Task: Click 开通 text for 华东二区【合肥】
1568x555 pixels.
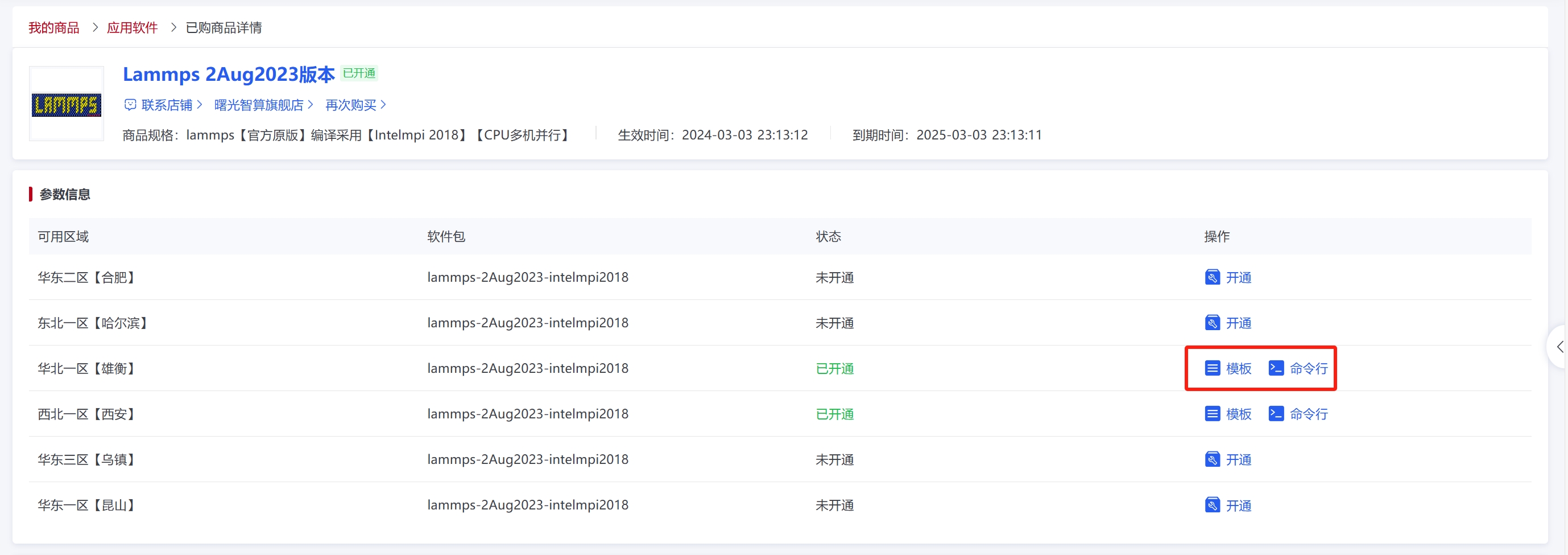Action: click(x=1238, y=277)
